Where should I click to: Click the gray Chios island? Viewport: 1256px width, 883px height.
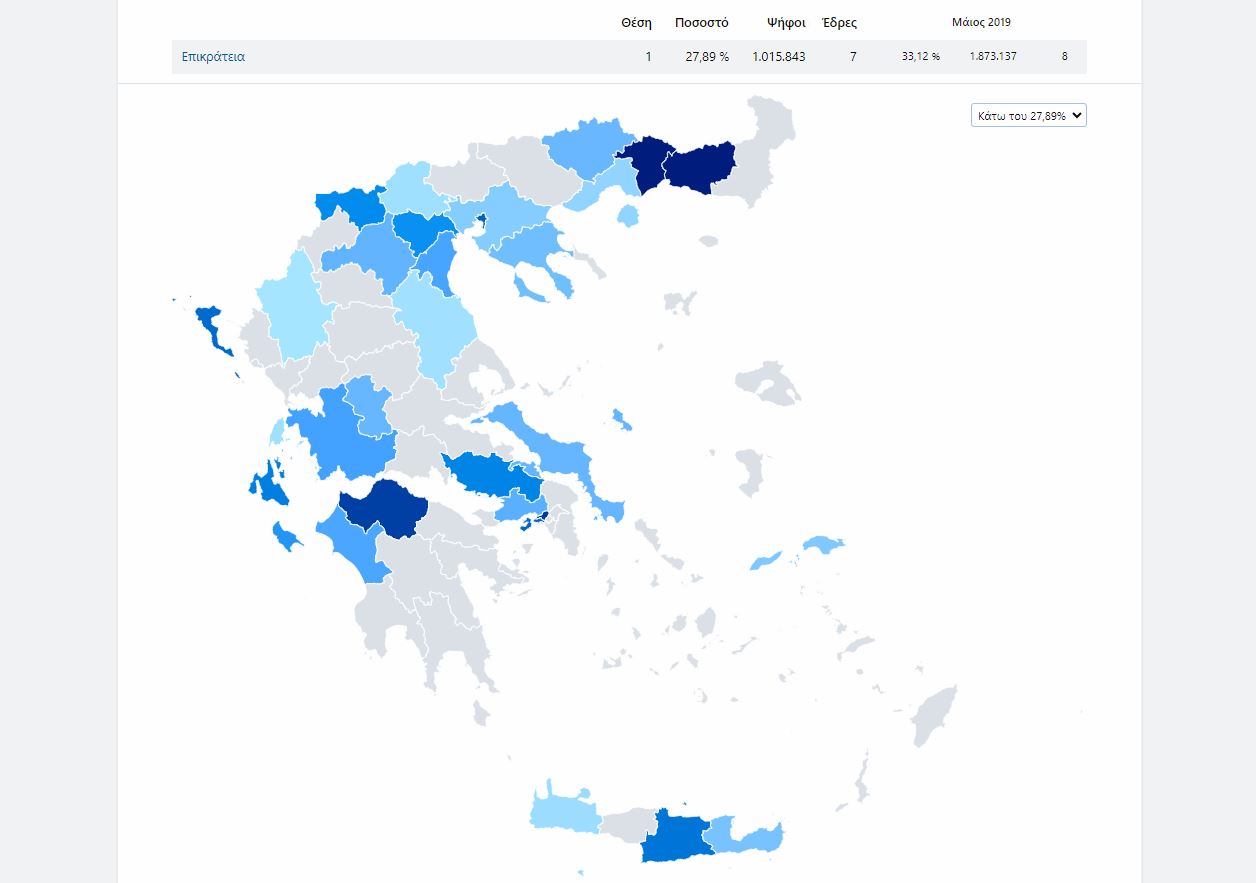click(x=748, y=472)
